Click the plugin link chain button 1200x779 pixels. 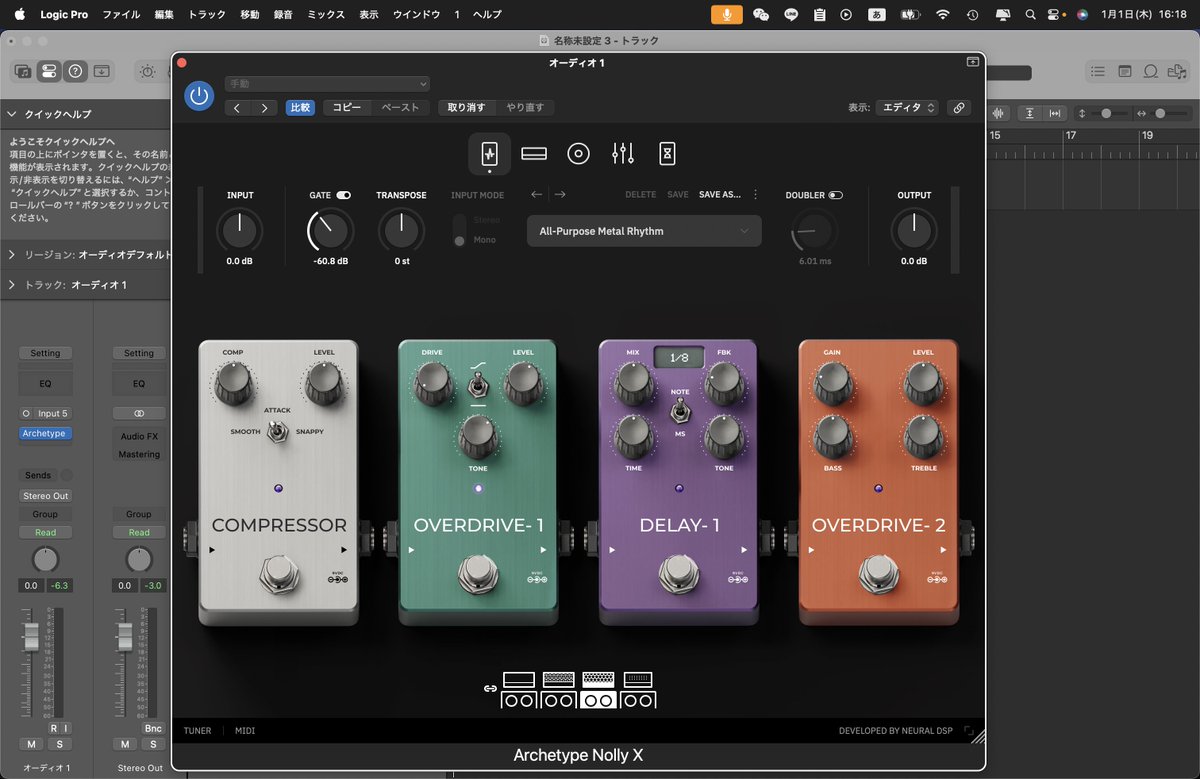(x=959, y=108)
